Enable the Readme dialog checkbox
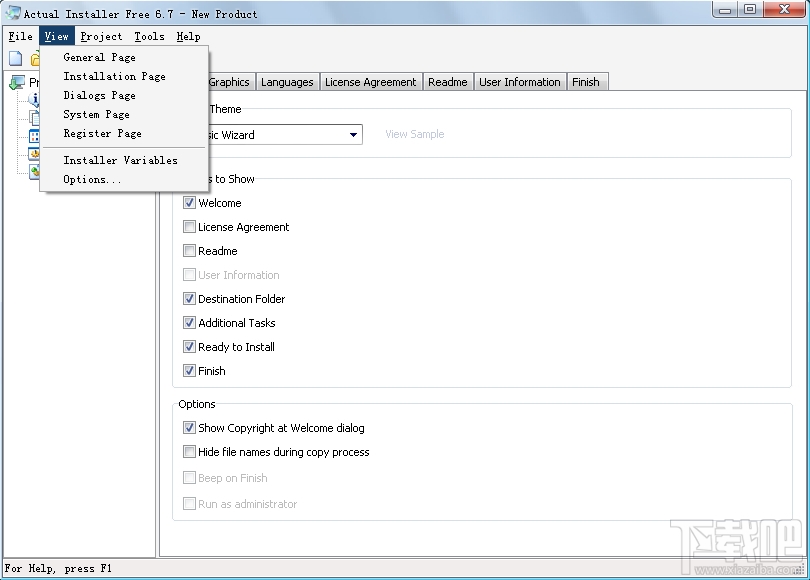The width and height of the screenshot is (810, 580). [189, 250]
